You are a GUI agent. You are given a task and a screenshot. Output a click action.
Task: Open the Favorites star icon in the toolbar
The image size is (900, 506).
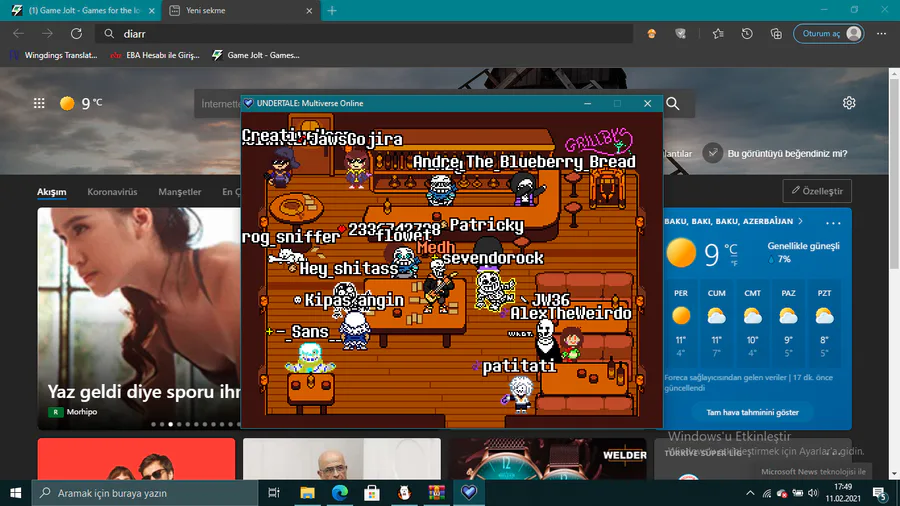(x=718, y=34)
